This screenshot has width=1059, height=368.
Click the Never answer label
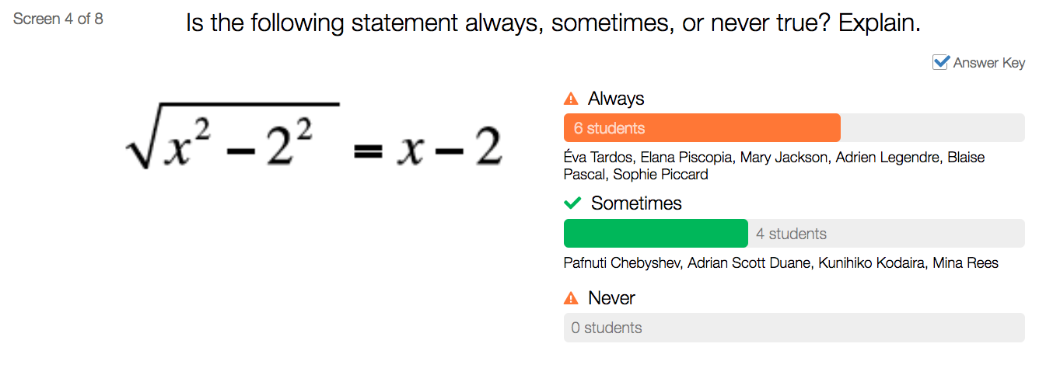click(611, 297)
